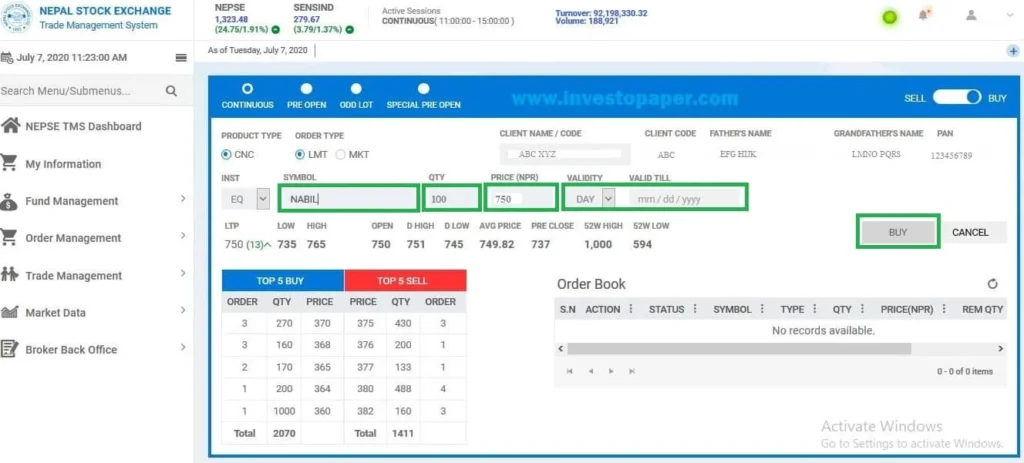Click Order Book horizontal scrollbar thumb
The width and height of the screenshot is (1024, 463).
click(739, 349)
